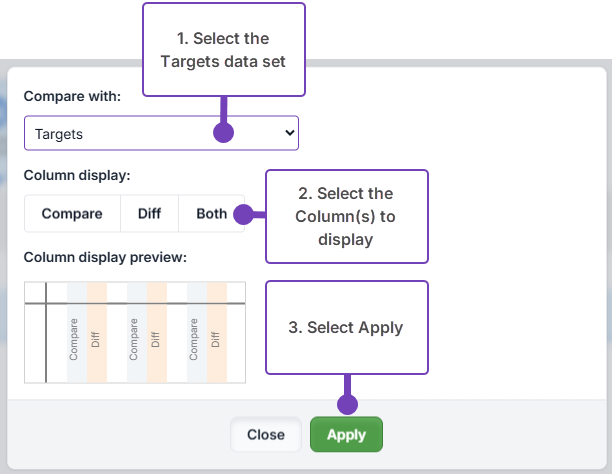This screenshot has width=612, height=474.
Task: Click the 'Column display:' label
Action: click(77, 175)
